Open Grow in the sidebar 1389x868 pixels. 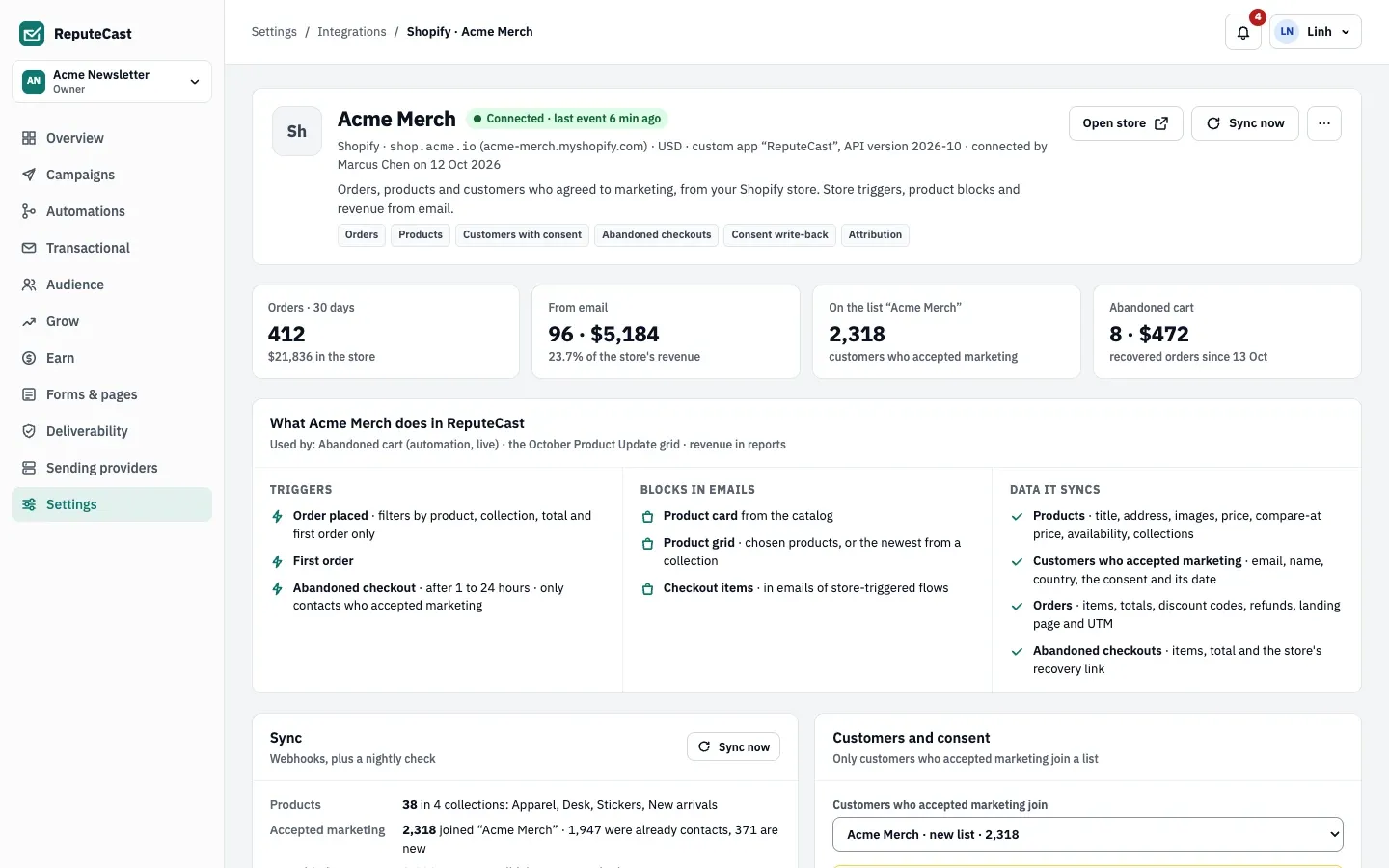[x=112, y=321]
